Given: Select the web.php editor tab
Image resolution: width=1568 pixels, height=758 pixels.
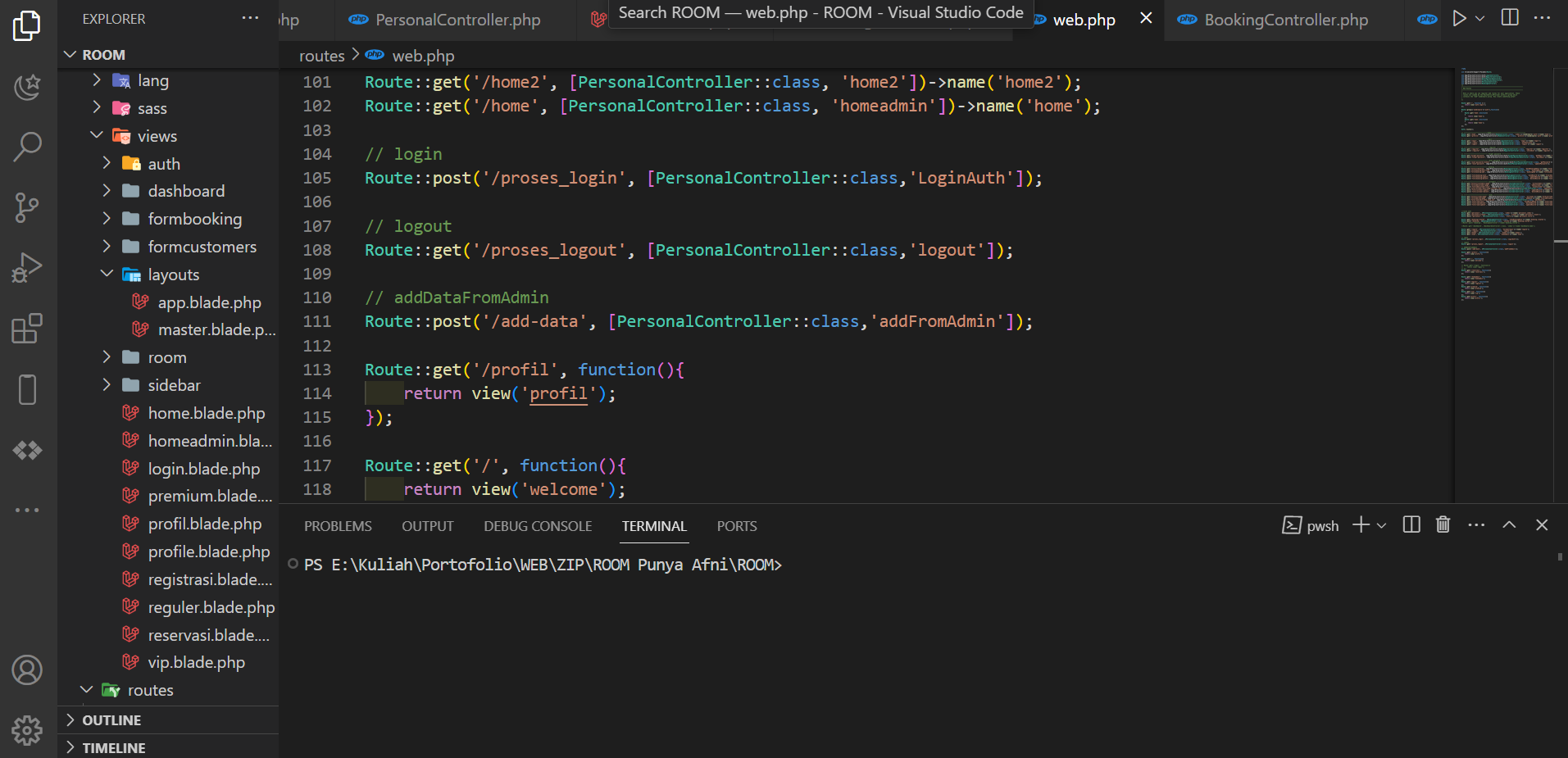Looking at the screenshot, I should pyautogui.click(x=1084, y=20).
